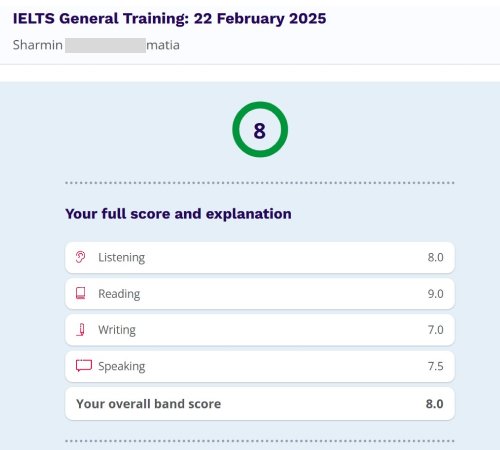Open the Reading score row
Screen dimensions: 500x450
[x=260, y=294]
